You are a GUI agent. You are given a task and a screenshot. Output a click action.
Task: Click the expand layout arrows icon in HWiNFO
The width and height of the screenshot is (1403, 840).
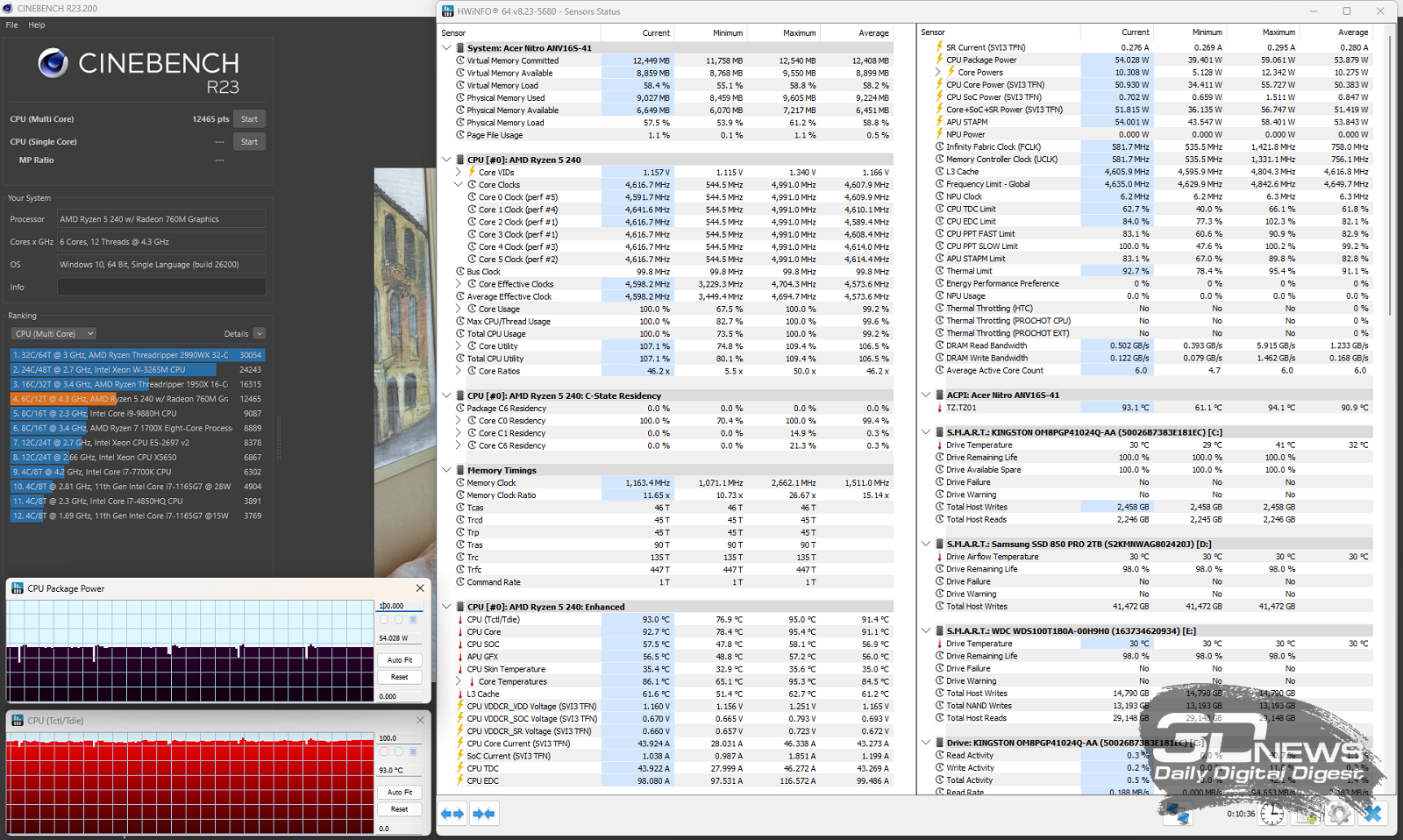[452, 814]
